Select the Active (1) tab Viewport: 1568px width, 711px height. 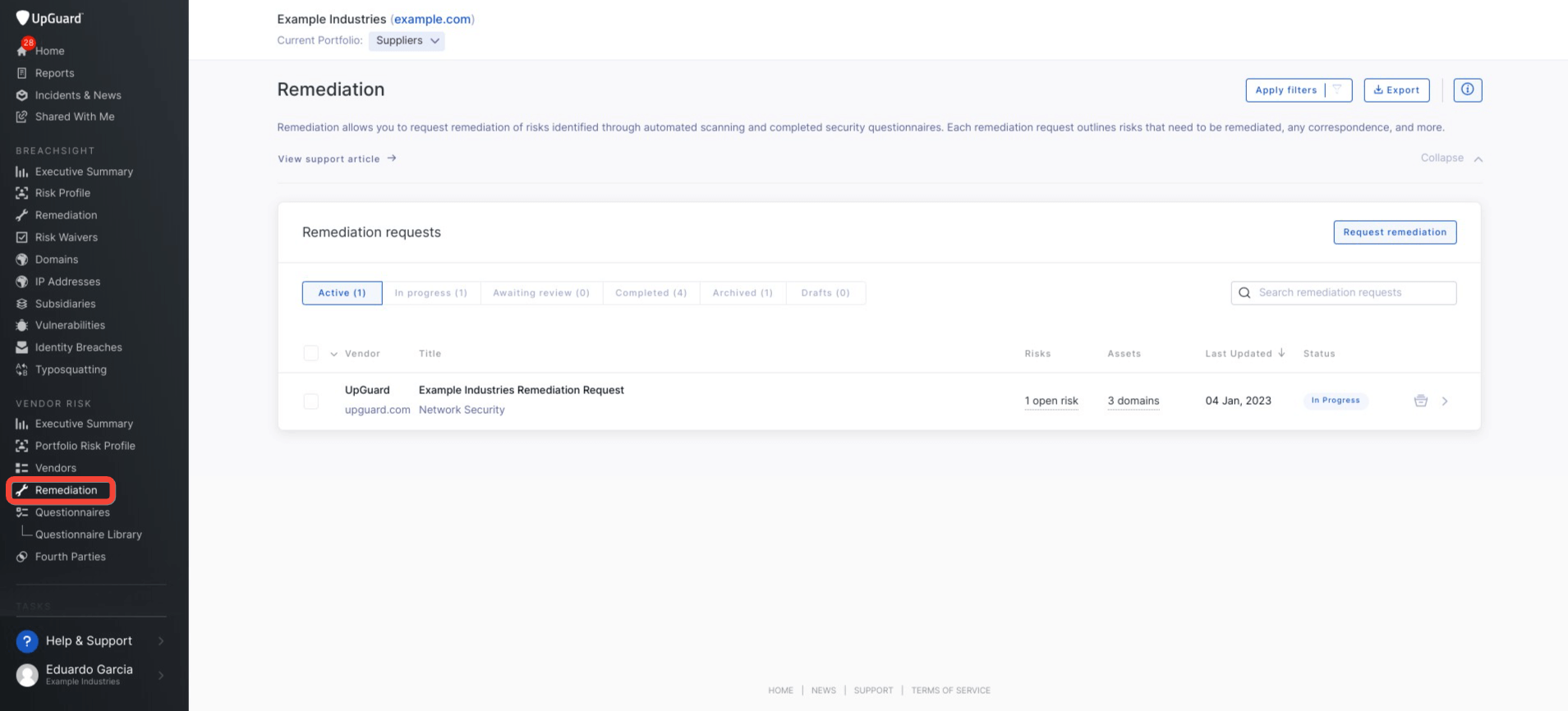point(342,292)
